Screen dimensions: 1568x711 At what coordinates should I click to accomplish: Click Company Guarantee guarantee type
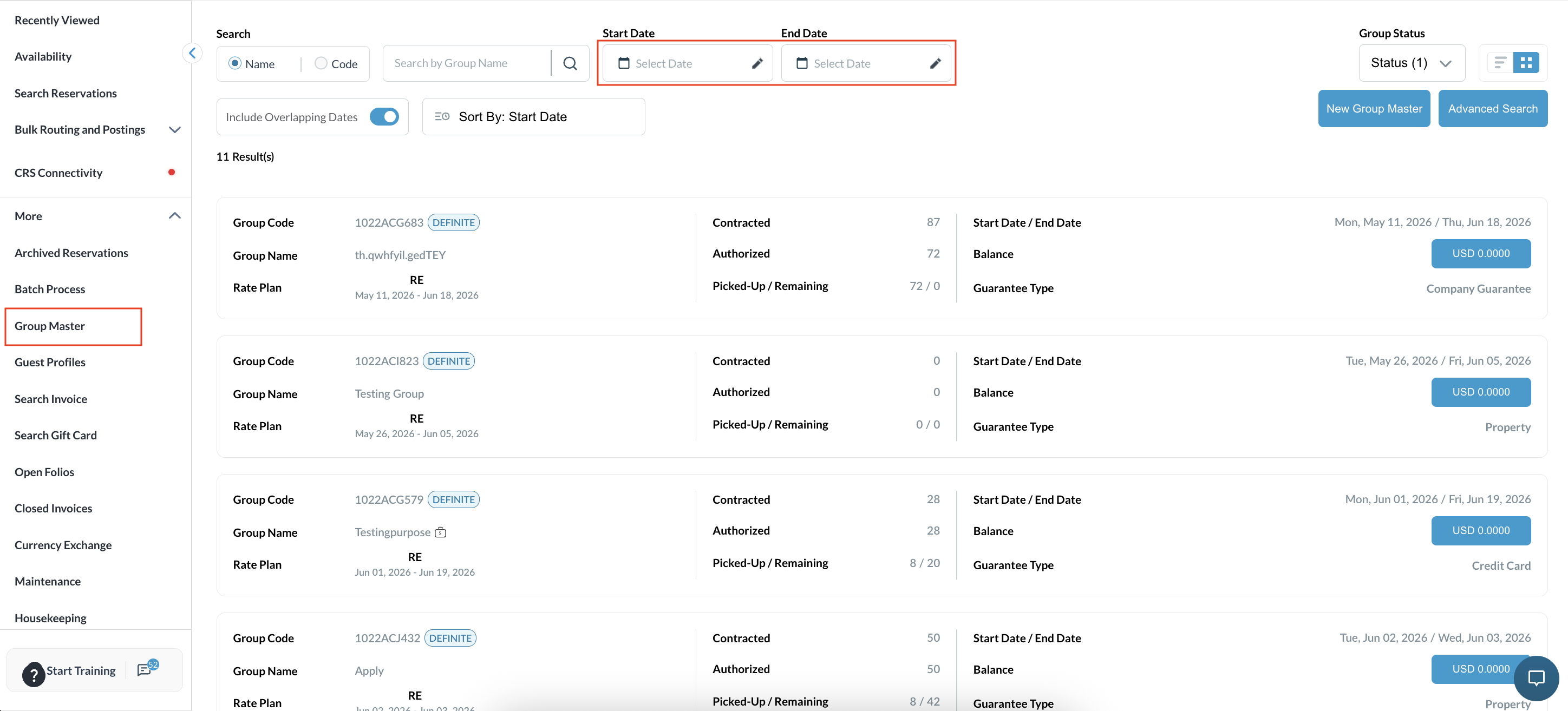click(x=1478, y=289)
